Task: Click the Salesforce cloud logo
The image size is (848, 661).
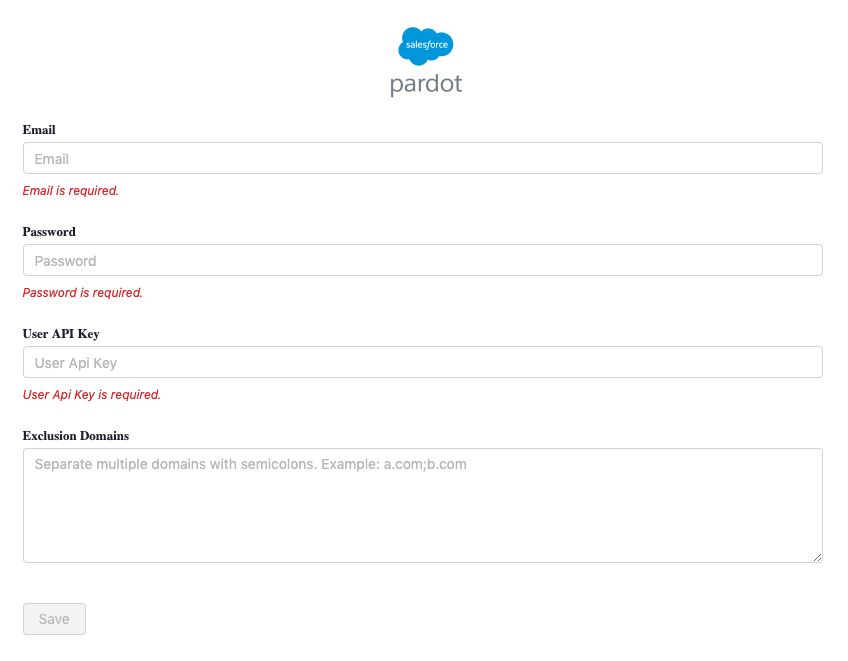Action: [x=426, y=46]
